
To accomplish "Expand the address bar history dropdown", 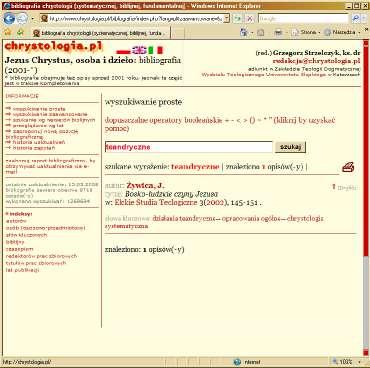I will click(x=227, y=18).
